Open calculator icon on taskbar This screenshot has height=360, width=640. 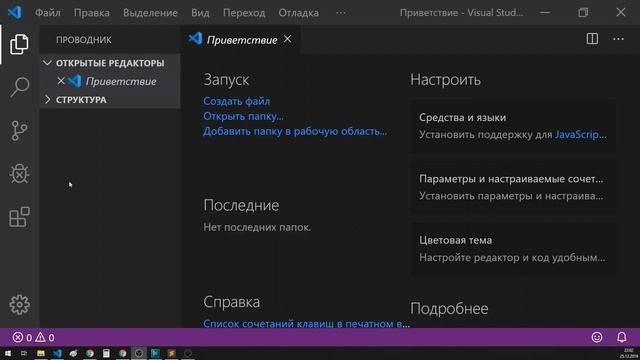[x=106, y=353]
